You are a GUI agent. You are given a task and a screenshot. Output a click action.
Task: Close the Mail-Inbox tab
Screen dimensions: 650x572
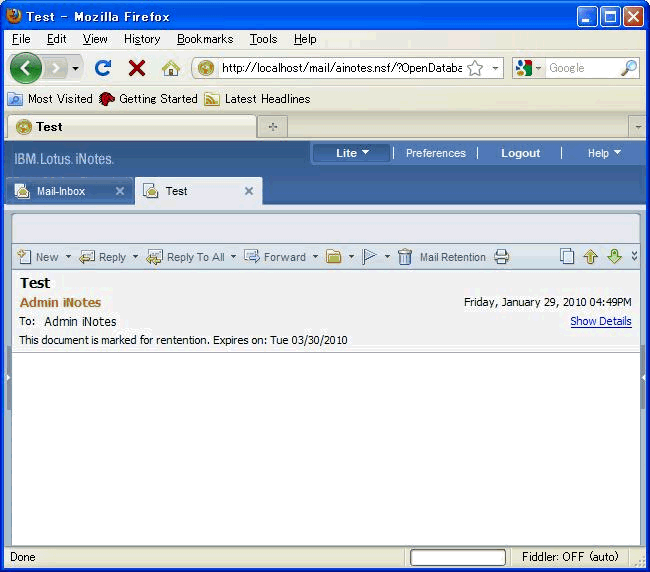[x=120, y=191]
